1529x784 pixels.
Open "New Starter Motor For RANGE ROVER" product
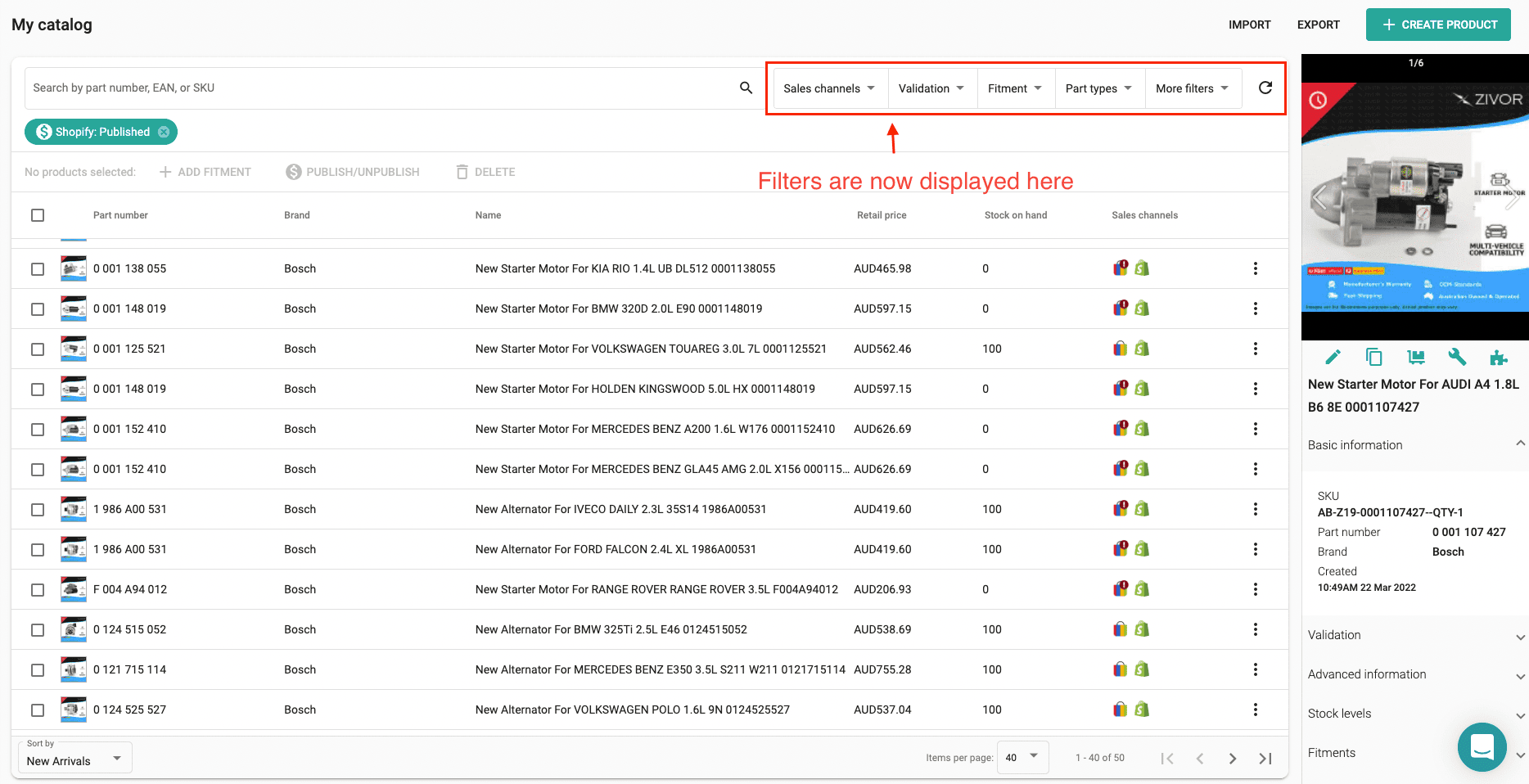click(x=656, y=589)
